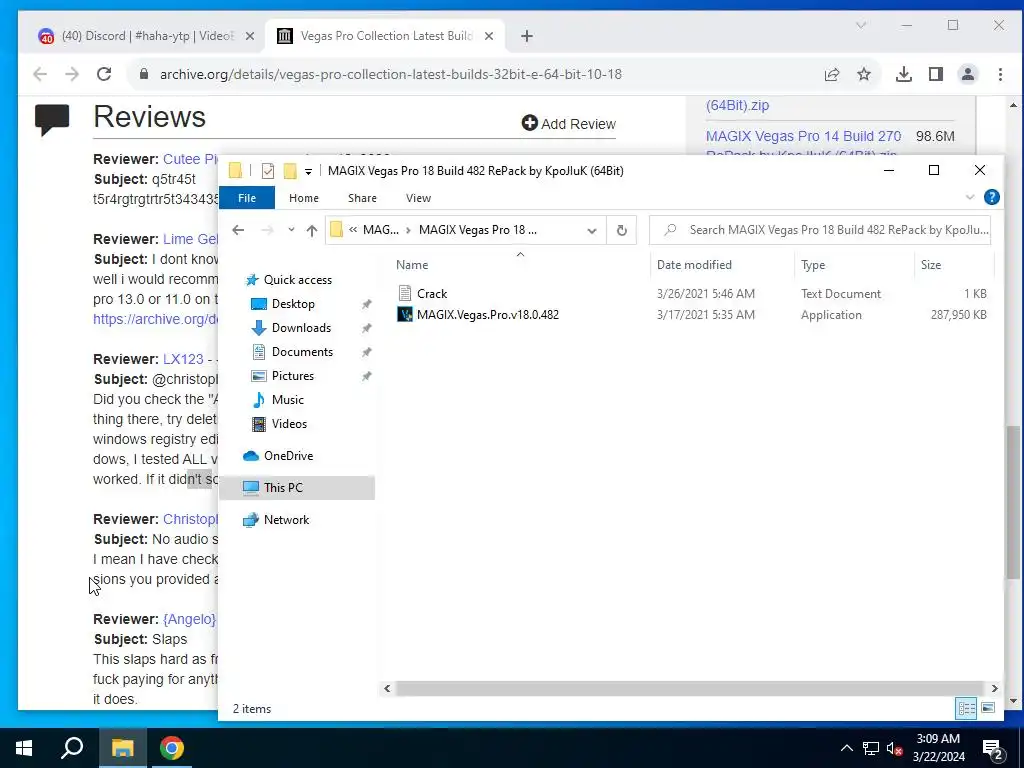Open Chrome tab search dropdown
Image resolution: width=1024 pixels, height=768 pixels.
(861, 25)
